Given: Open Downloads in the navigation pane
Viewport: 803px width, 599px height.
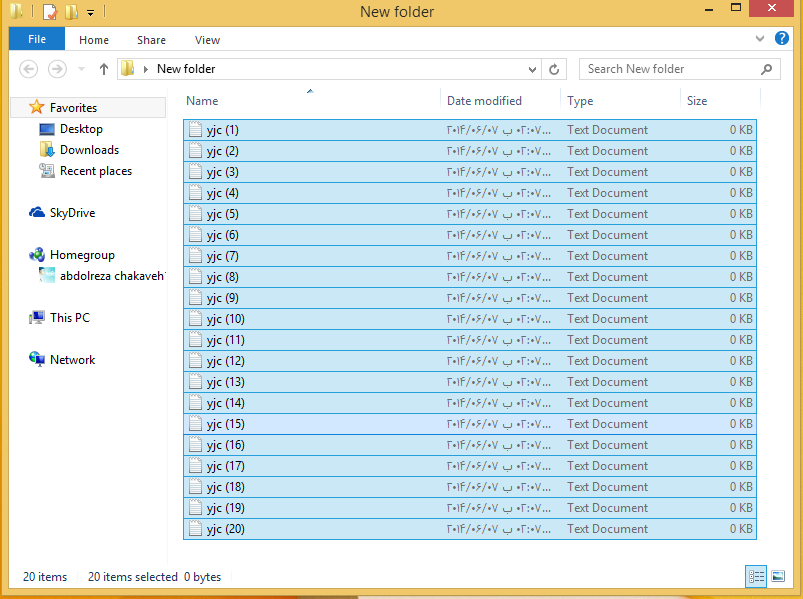Looking at the screenshot, I should 89,149.
